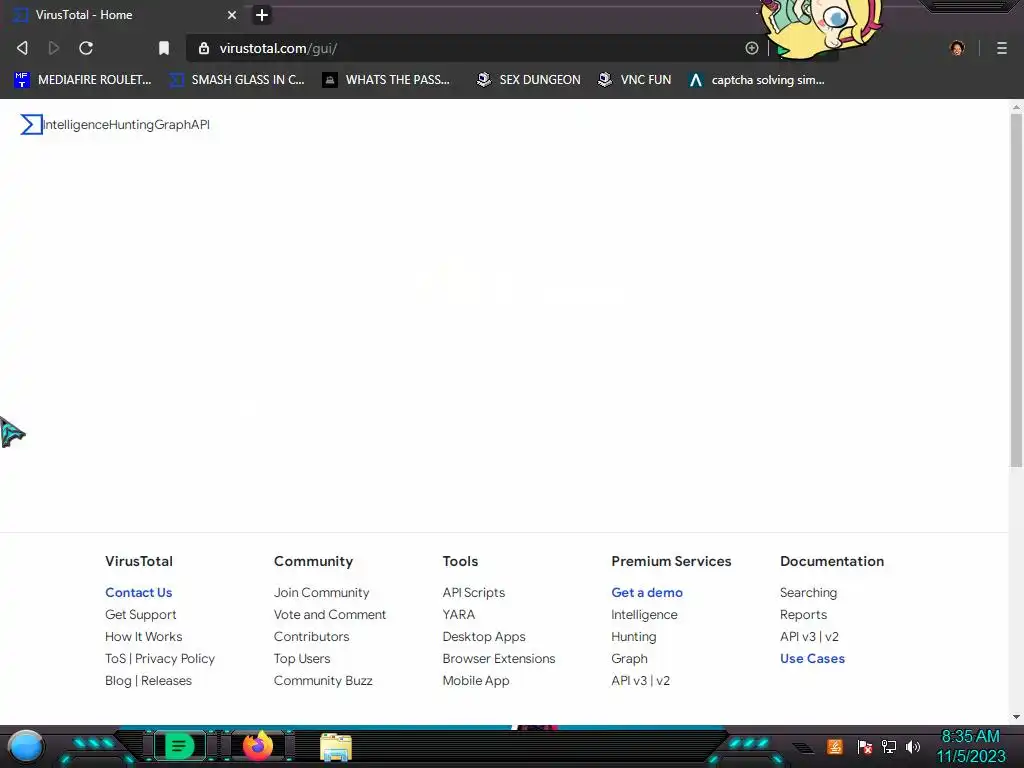Open the VNC FUN bookmark
1024x768 pixels.
tap(635, 80)
